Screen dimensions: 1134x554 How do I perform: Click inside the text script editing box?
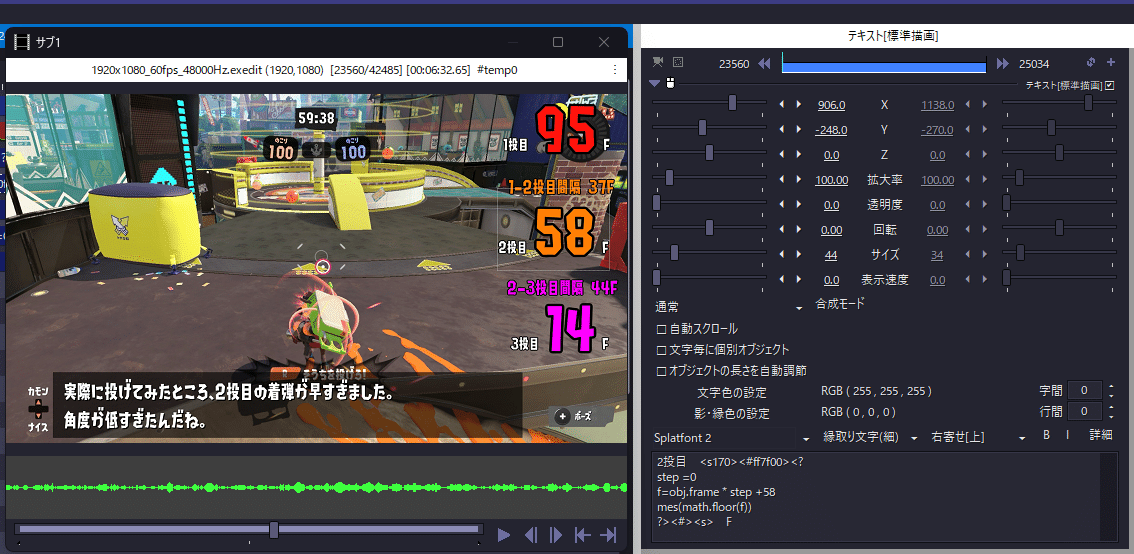click(875, 497)
